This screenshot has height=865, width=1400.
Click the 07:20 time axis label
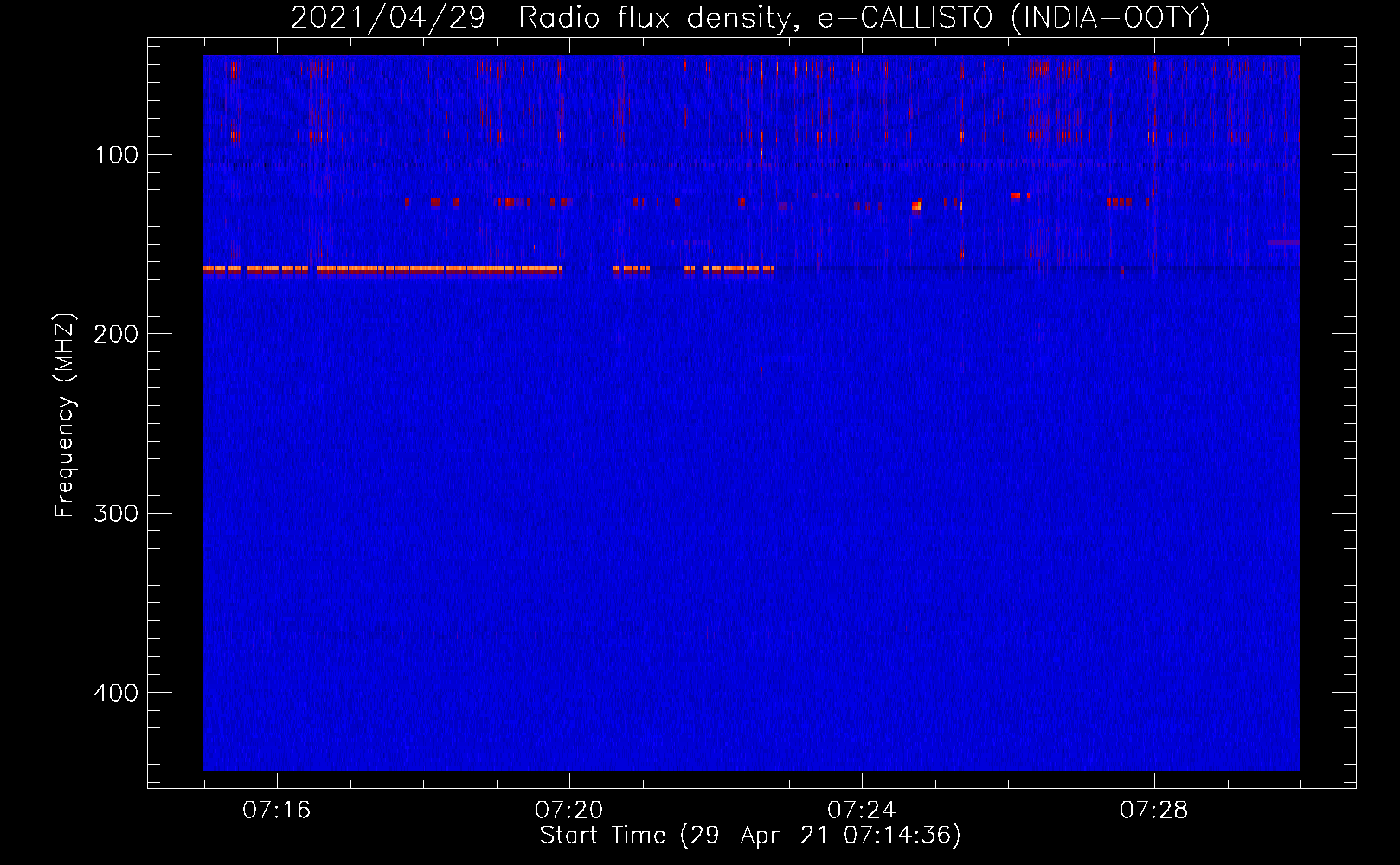568,811
